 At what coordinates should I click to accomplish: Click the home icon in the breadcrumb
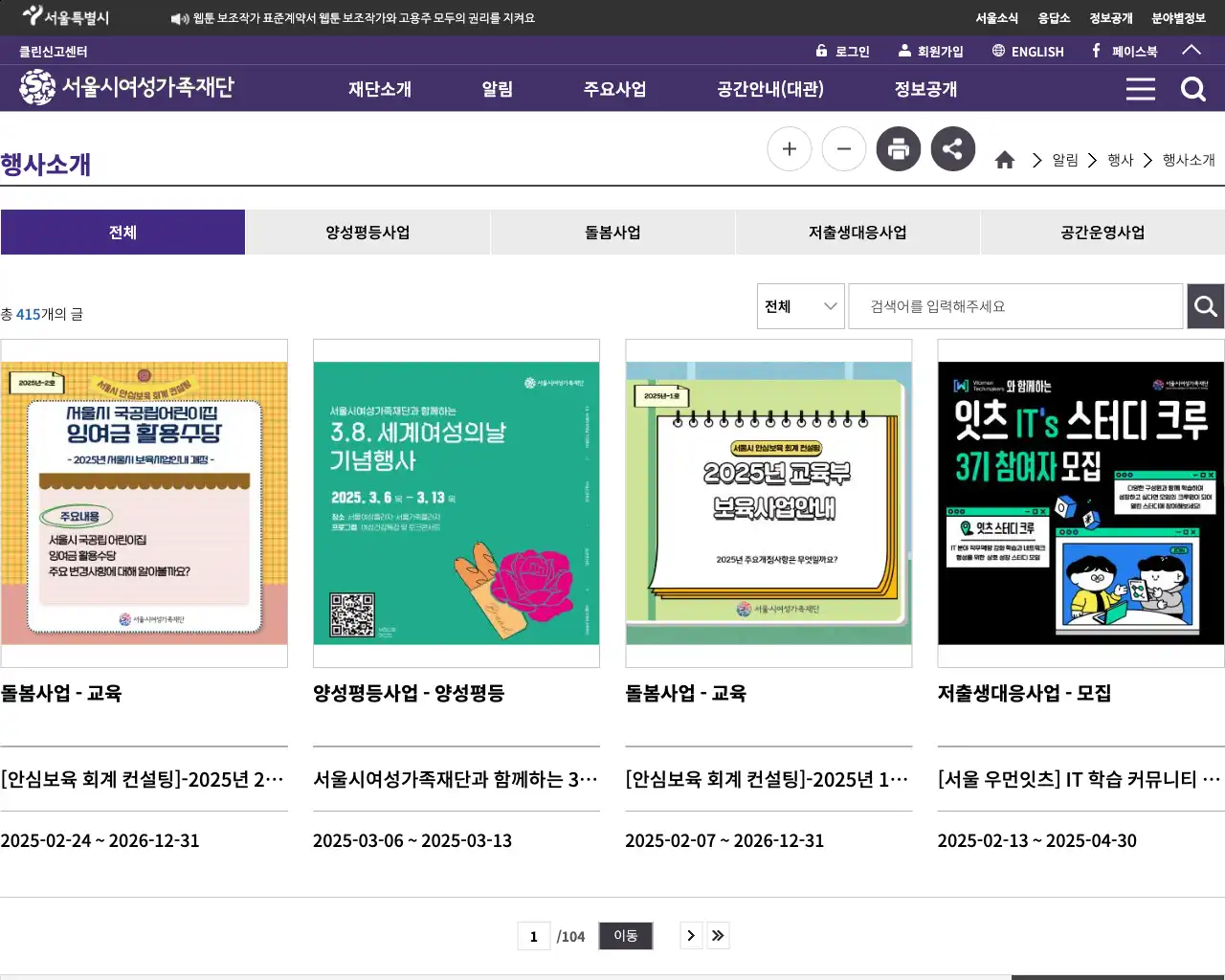(1005, 160)
